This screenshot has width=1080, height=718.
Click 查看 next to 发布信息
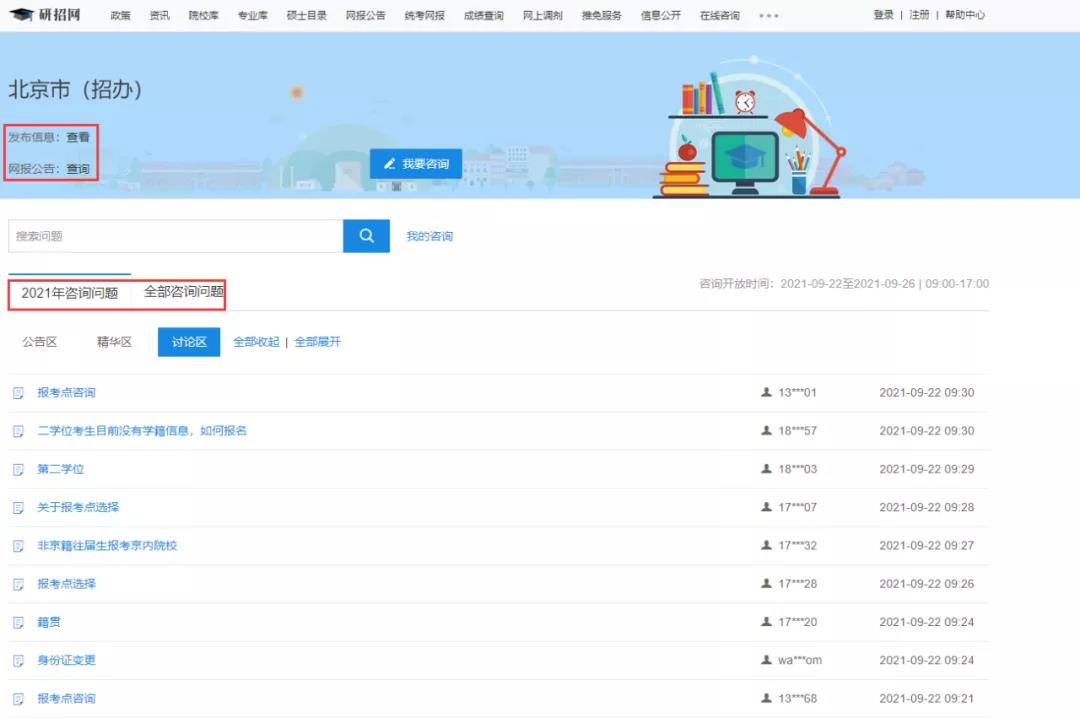click(x=78, y=137)
